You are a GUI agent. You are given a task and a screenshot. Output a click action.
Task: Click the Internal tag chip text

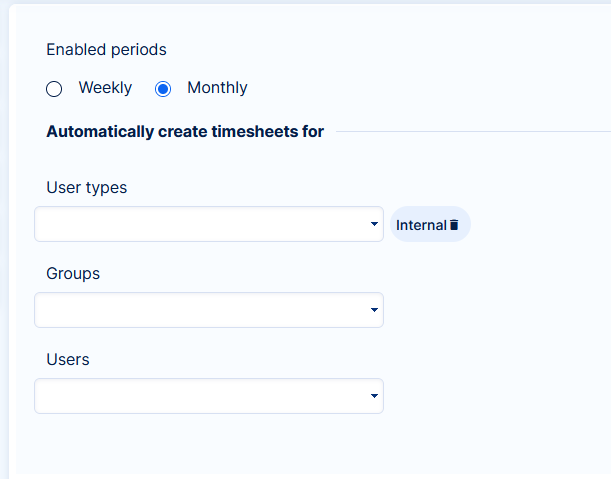click(420, 225)
